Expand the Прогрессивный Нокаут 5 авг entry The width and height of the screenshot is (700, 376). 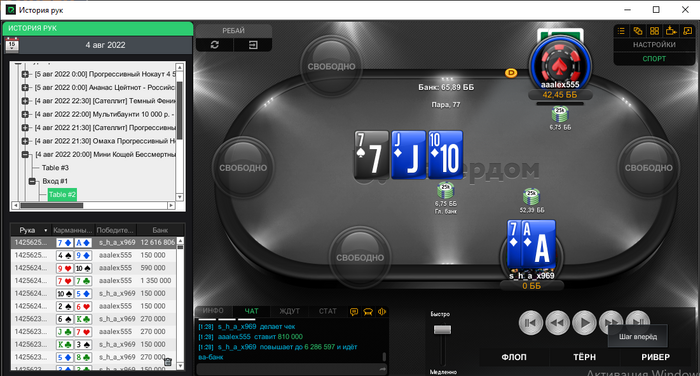25,74
